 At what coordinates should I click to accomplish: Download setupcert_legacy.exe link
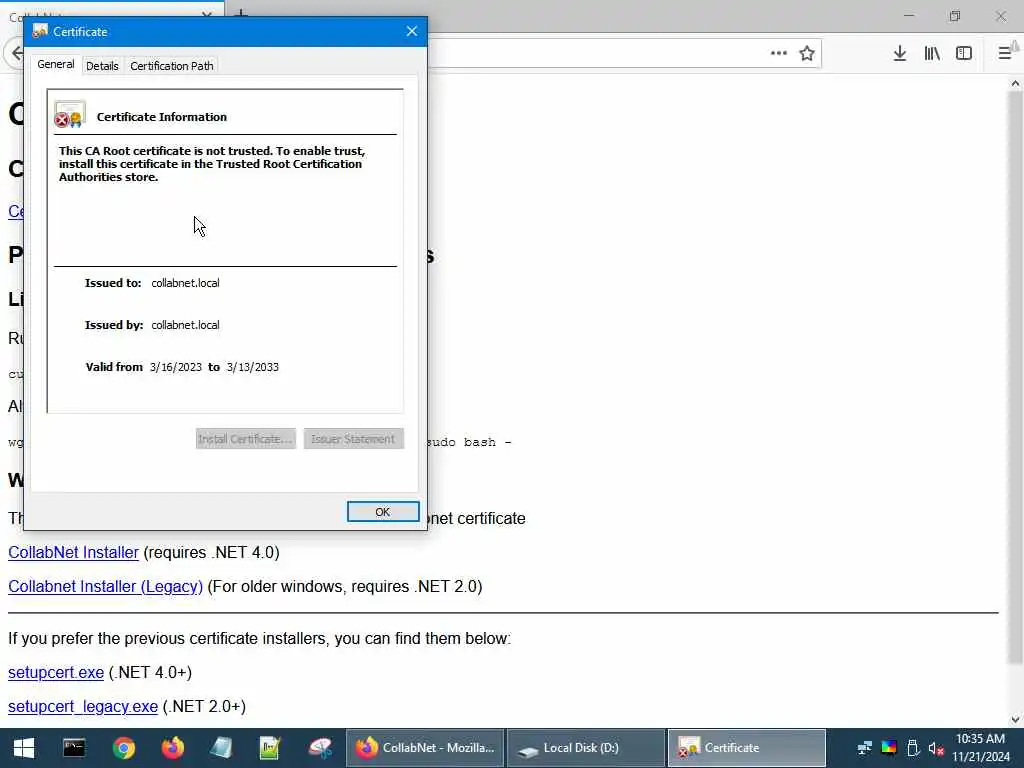(83, 707)
